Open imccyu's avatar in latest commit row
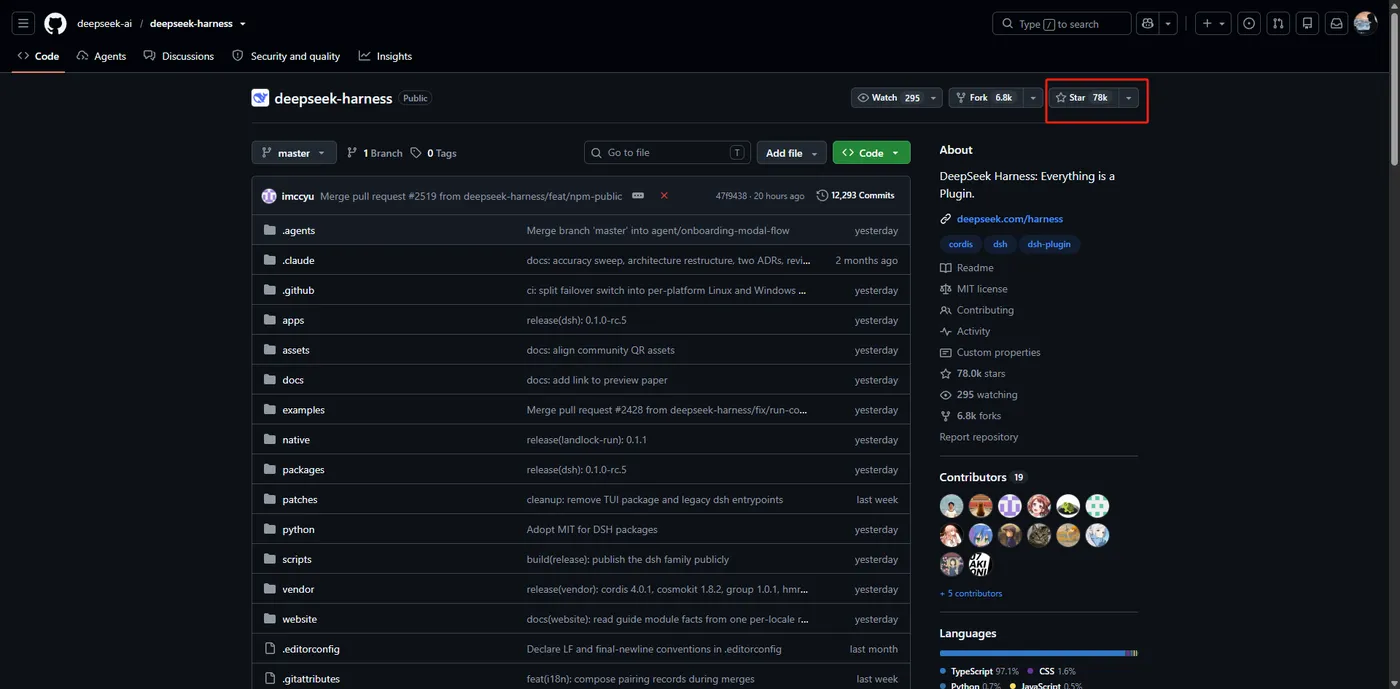 pyautogui.click(x=269, y=196)
